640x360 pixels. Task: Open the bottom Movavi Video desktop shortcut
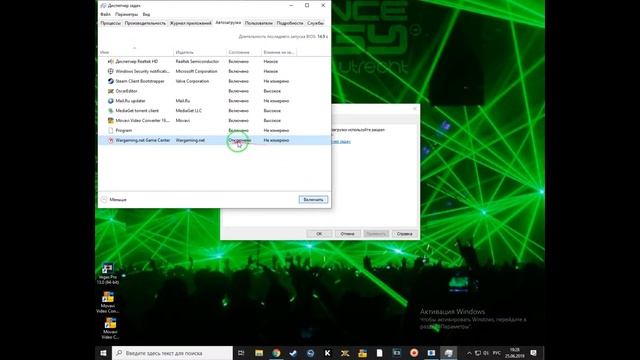pyautogui.click(x=110, y=329)
